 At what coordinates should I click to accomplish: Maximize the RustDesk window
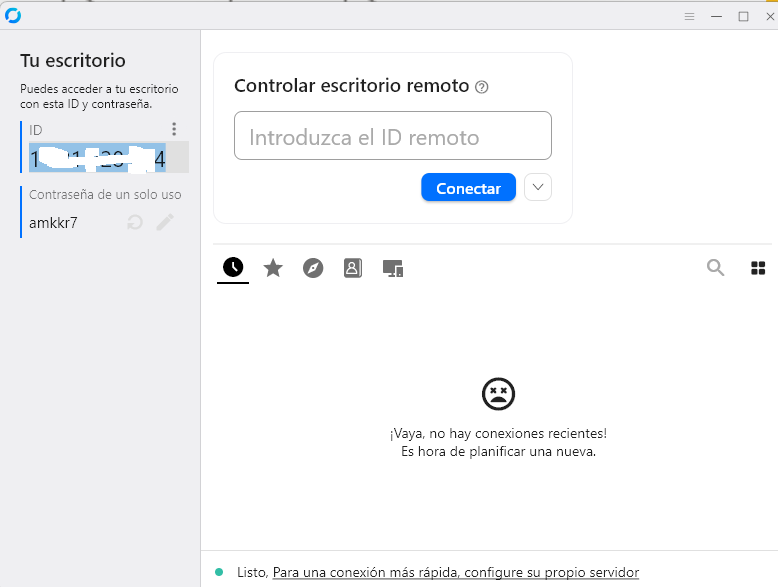pos(743,16)
